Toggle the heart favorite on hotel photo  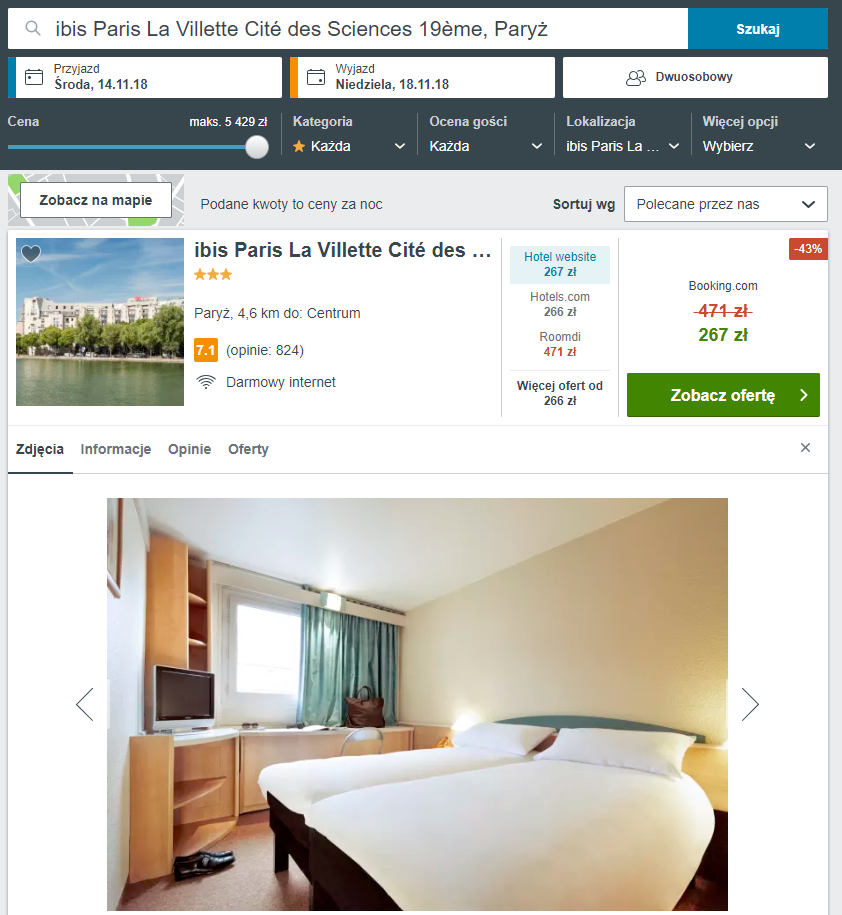tap(31, 253)
